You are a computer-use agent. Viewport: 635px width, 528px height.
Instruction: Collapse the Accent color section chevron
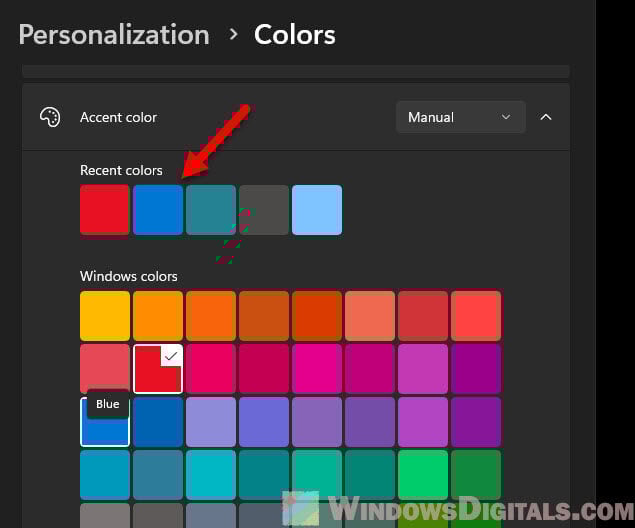[546, 117]
